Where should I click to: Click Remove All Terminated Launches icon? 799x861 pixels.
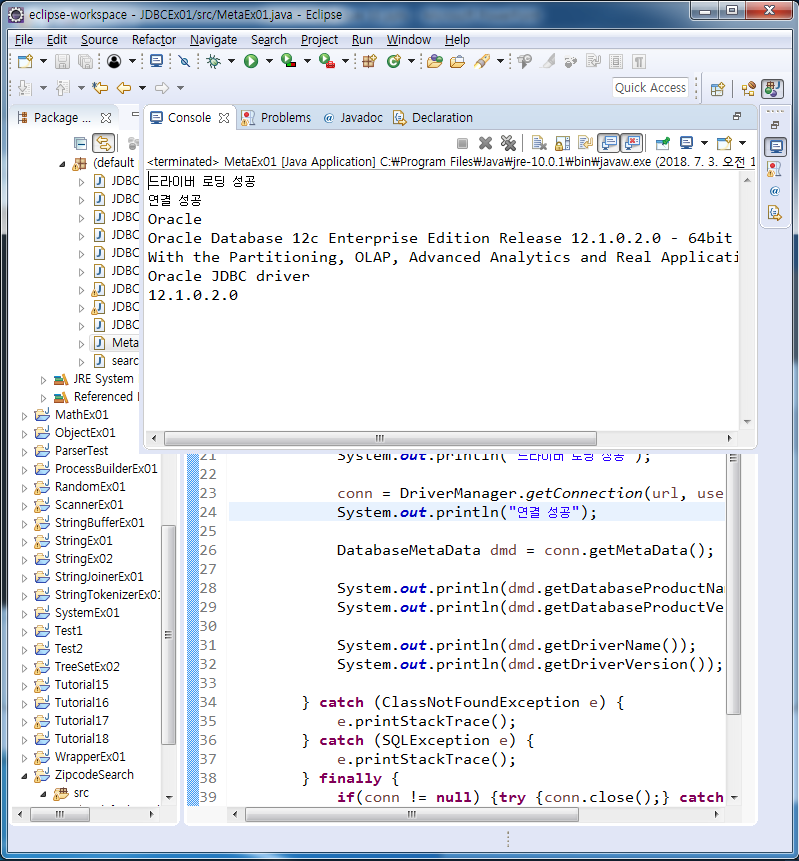click(x=509, y=144)
